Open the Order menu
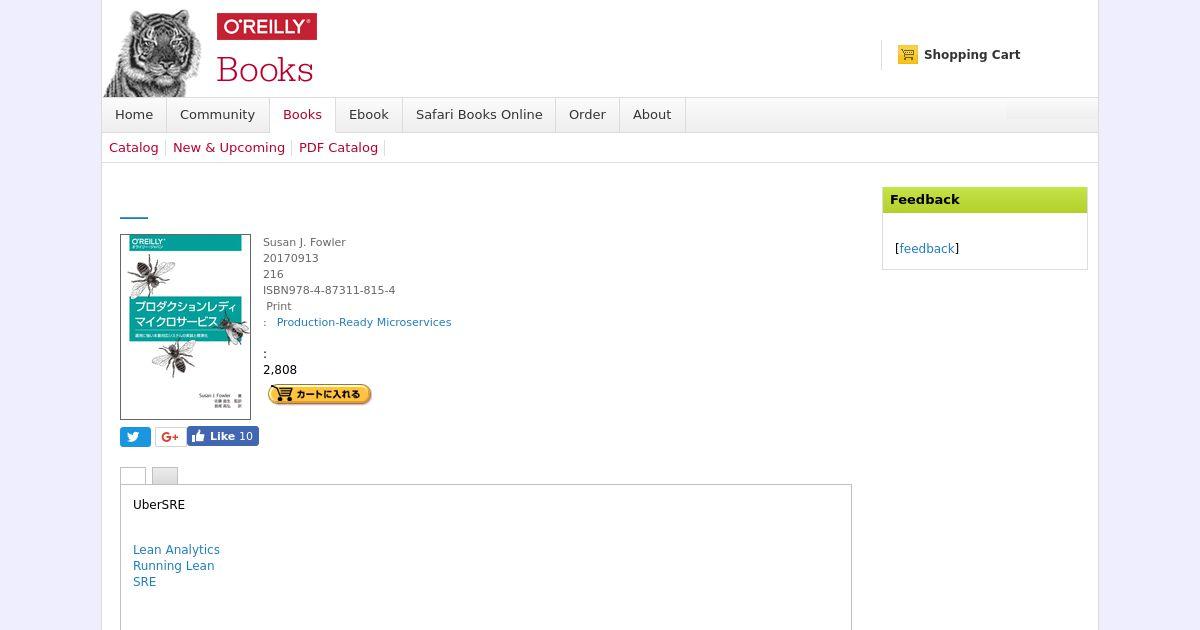 [x=587, y=115]
